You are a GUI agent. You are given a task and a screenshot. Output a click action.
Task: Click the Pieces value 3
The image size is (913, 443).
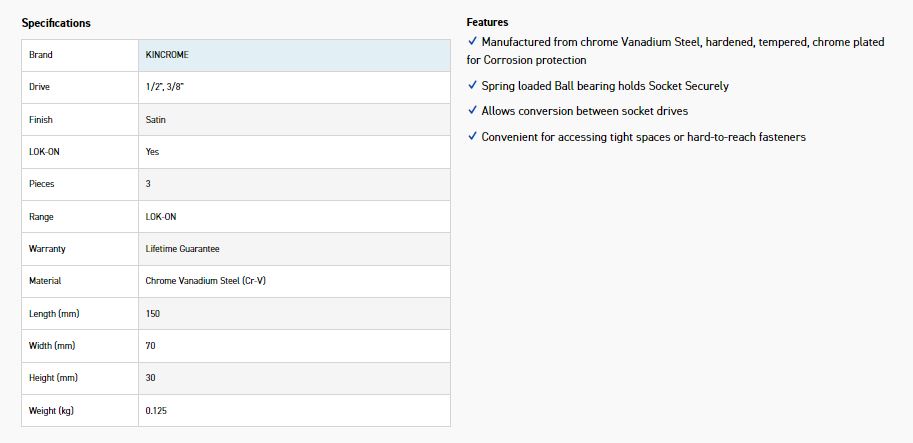(148, 184)
